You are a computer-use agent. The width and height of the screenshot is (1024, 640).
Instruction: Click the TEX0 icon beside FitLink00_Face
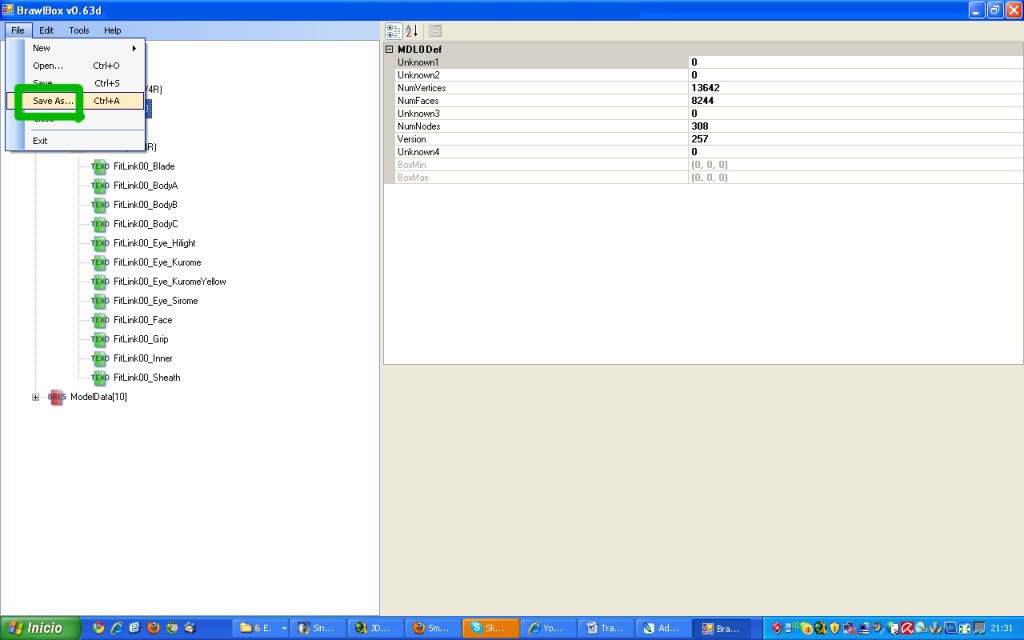[x=99, y=320]
